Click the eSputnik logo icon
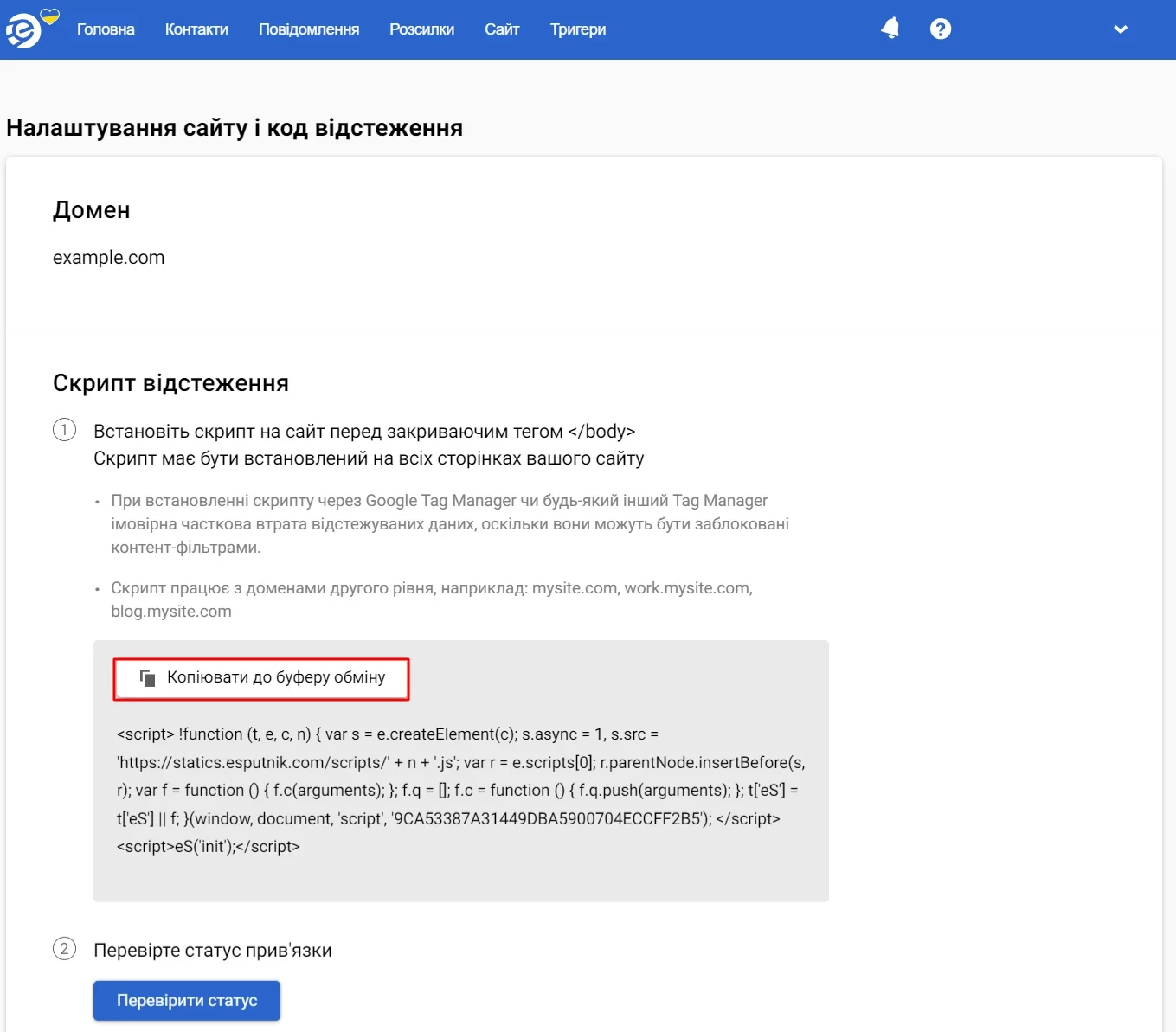Viewport: 1176px width, 1032px height. pos(25,30)
